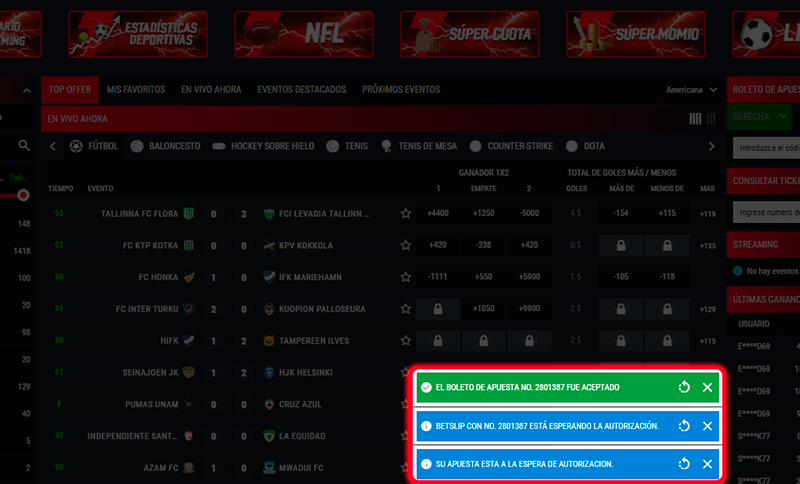The width and height of the screenshot is (800, 484).
Task: Select the Tenis de mesa filter
Action: (419, 146)
